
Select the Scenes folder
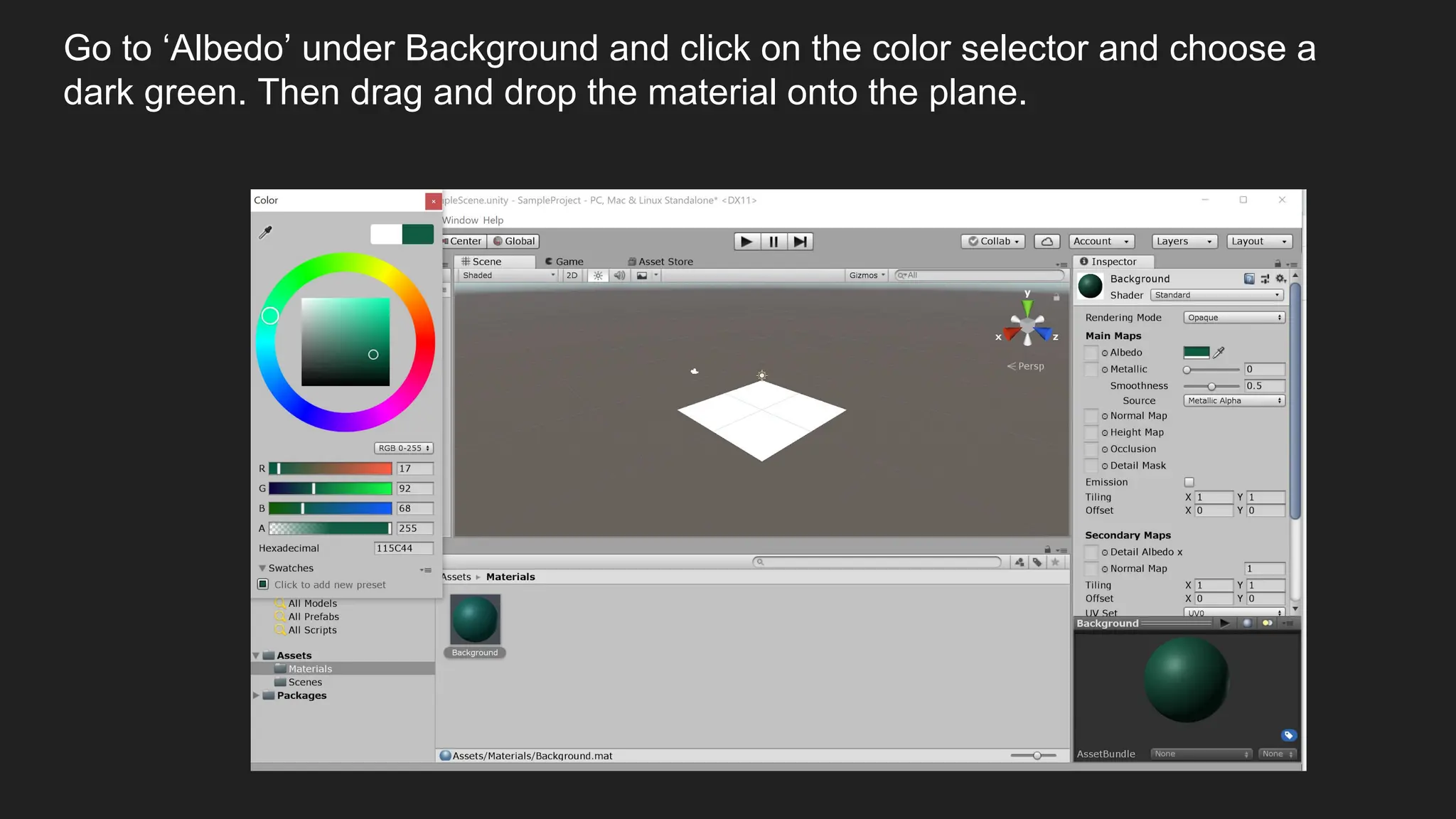pos(305,682)
